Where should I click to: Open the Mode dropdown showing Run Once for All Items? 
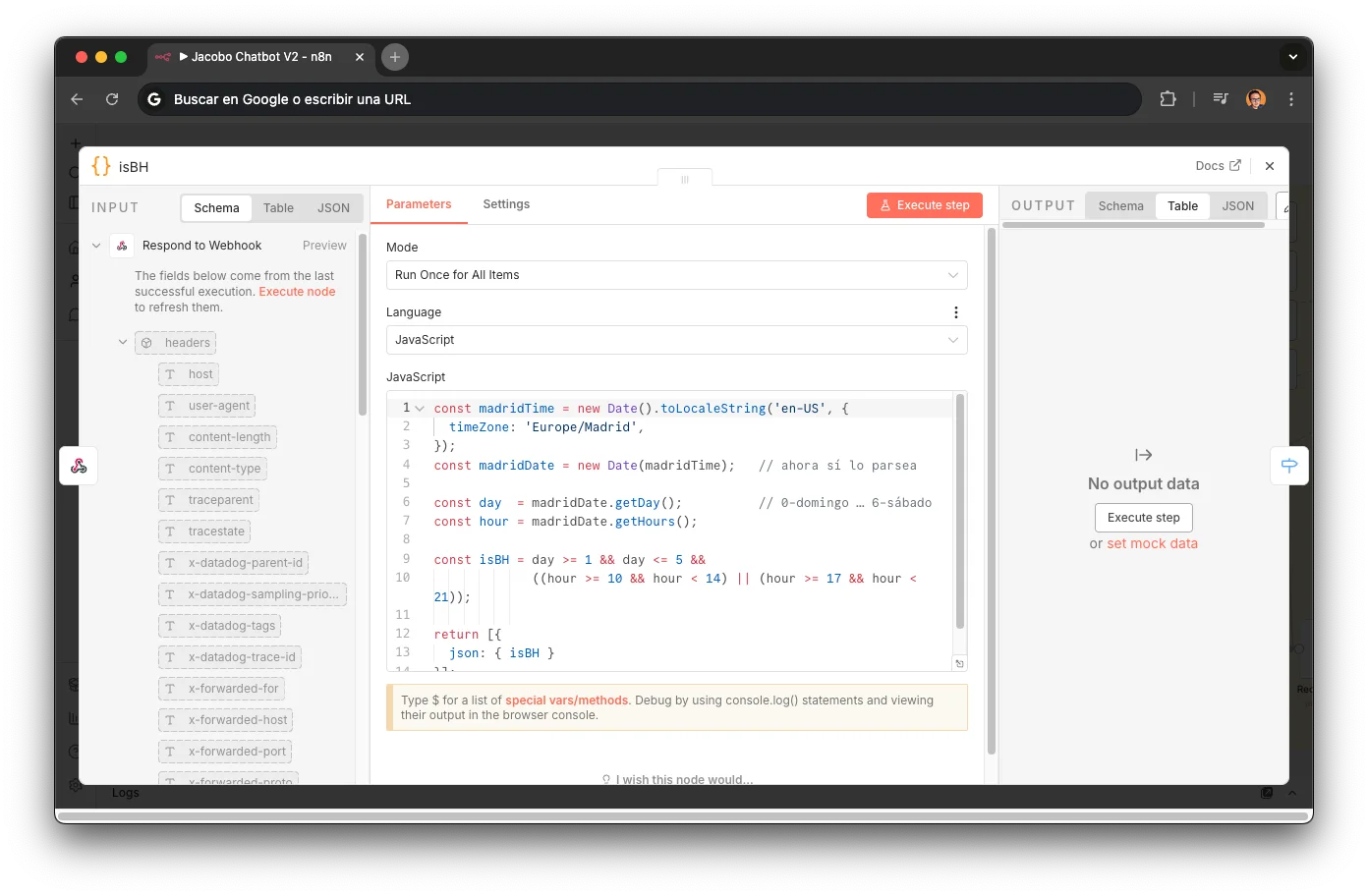(x=676, y=275)
